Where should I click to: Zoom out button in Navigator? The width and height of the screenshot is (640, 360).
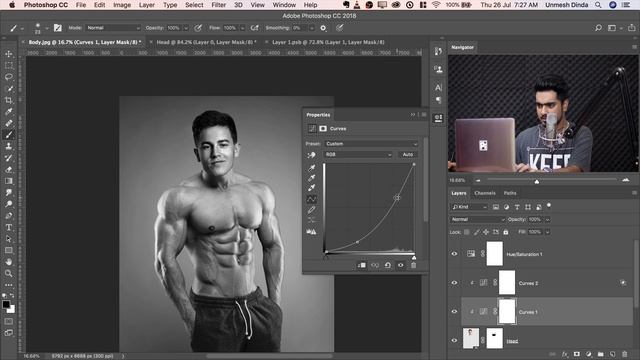[x=478, y=180]
